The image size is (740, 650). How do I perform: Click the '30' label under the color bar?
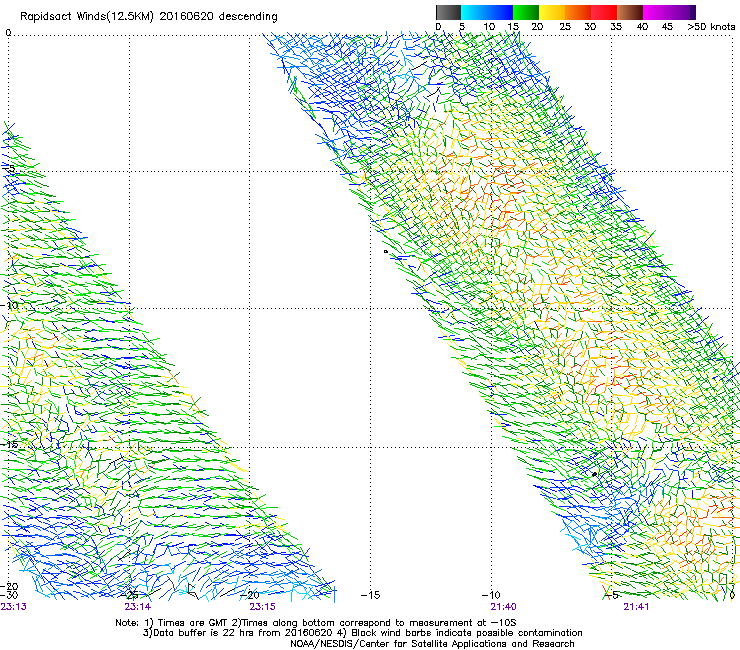(590, 27)
